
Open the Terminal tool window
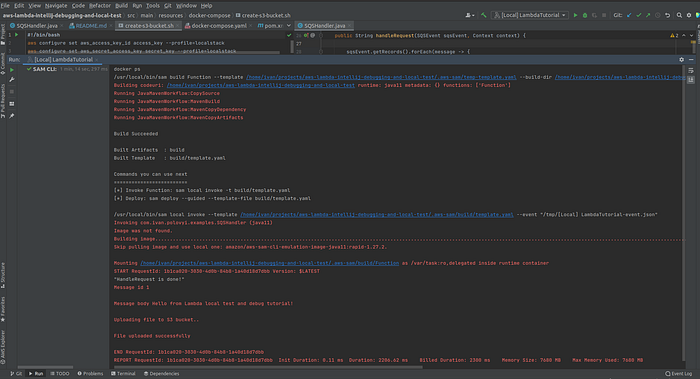click(x=123, y=374)
